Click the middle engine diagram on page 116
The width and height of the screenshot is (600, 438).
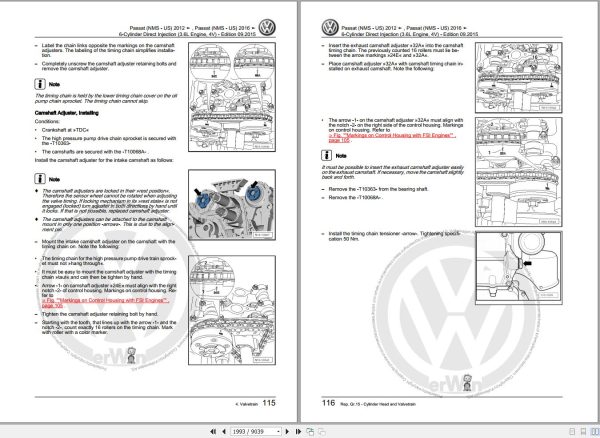(x=518, y=172)
